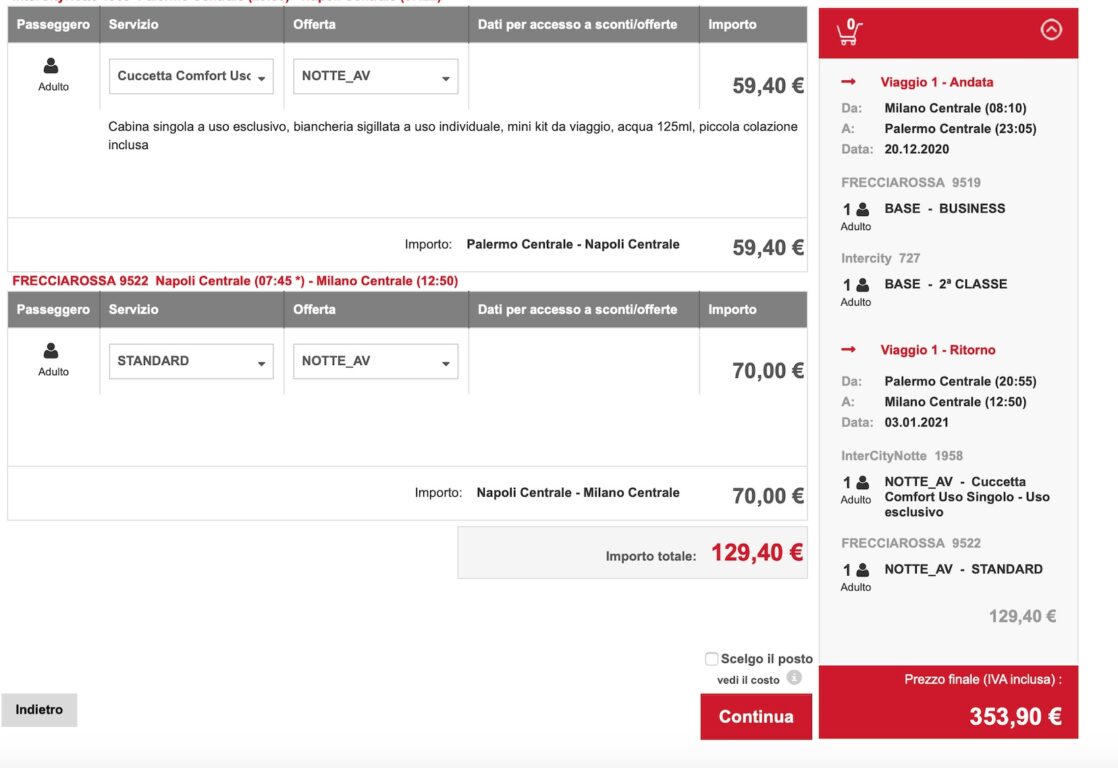Screen dimensions: 1118x768
Task: Click the Dati per accesso a sconti/offerte header of the first table
Action: 578,25
